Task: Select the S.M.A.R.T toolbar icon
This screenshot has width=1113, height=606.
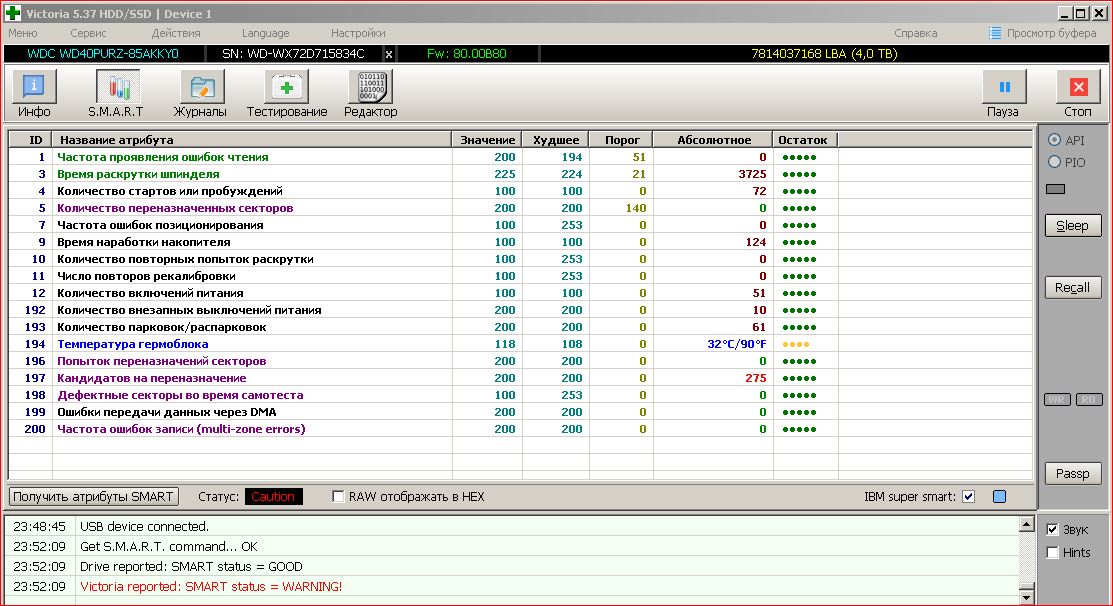Action: [118, 87]
